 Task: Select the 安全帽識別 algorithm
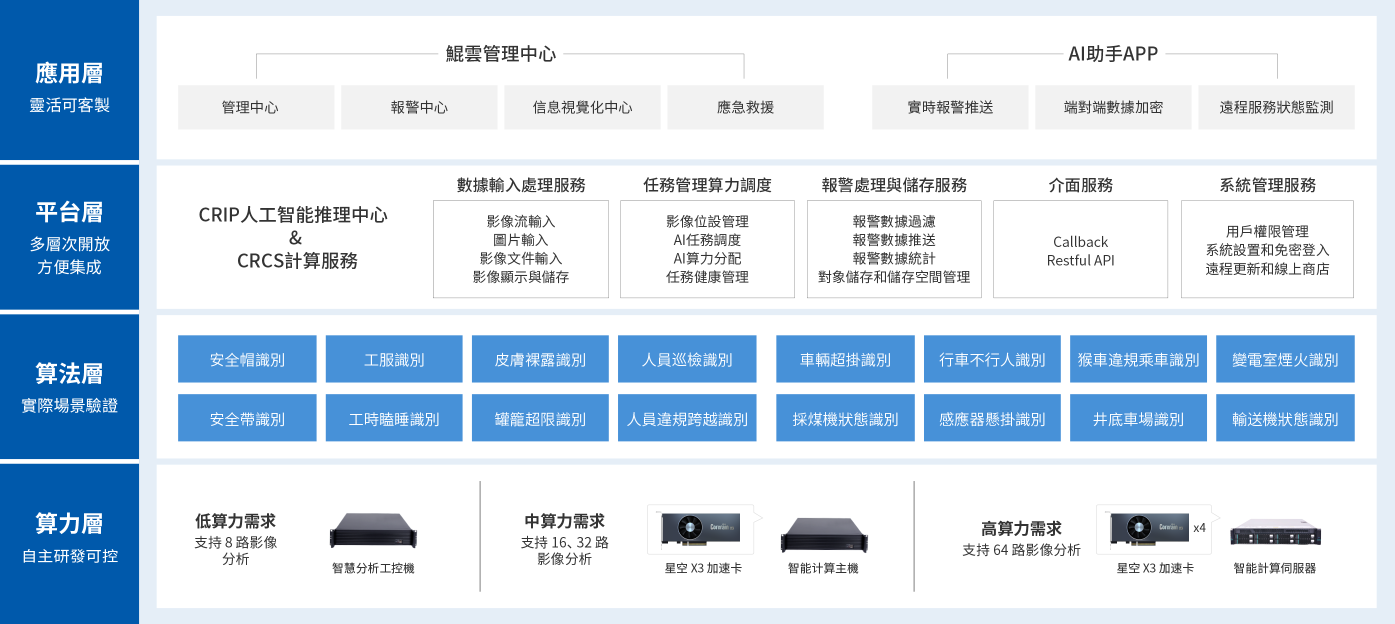click(x=247, y=359)
